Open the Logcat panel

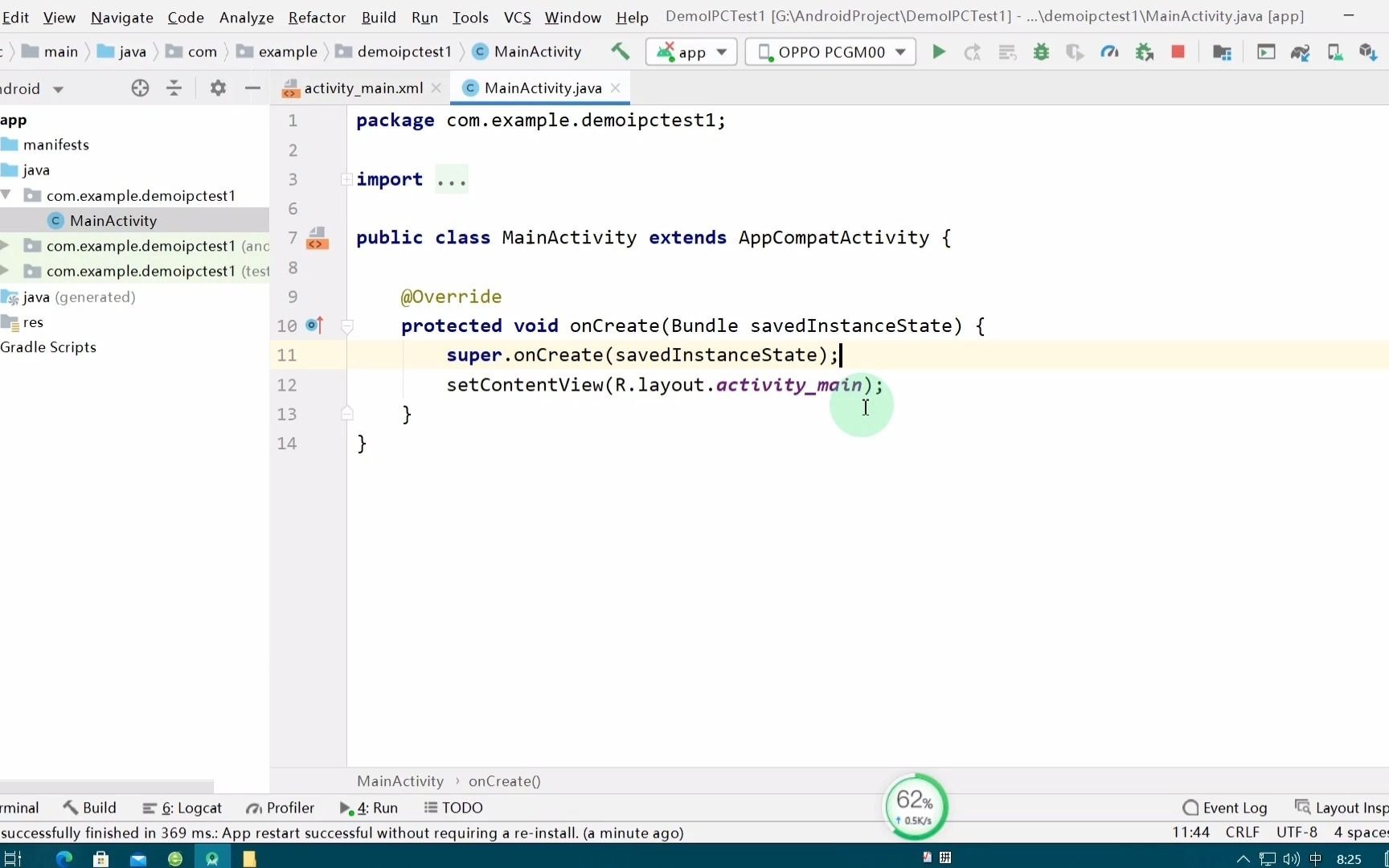(x=191, y=808)
